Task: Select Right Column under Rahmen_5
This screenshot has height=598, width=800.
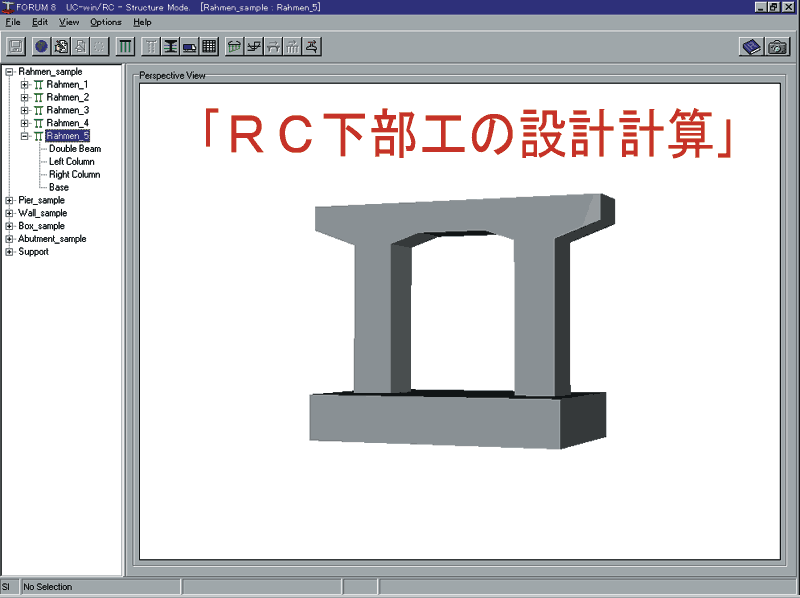Action: tap(74, 174)
